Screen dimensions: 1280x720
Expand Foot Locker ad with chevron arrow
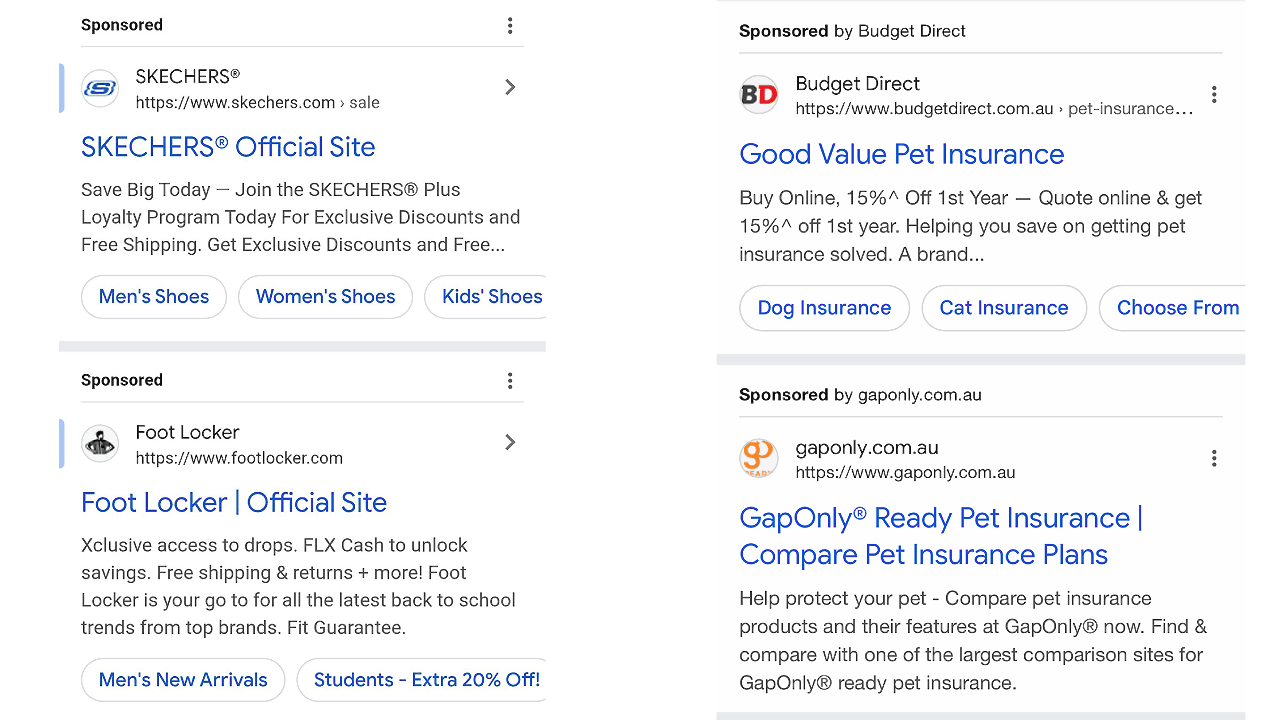[510, 442]
